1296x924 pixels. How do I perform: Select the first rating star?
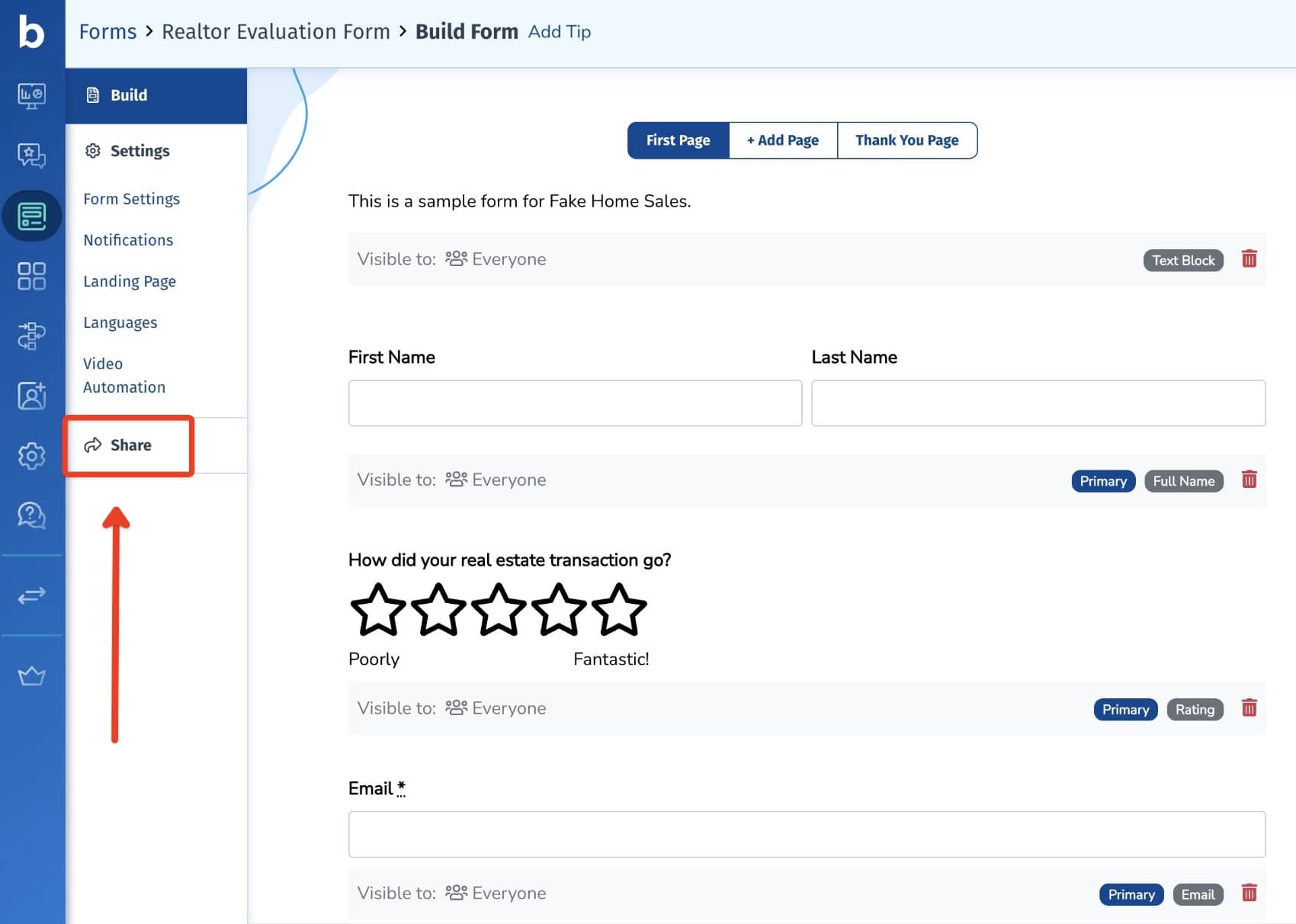click(377, 610)
